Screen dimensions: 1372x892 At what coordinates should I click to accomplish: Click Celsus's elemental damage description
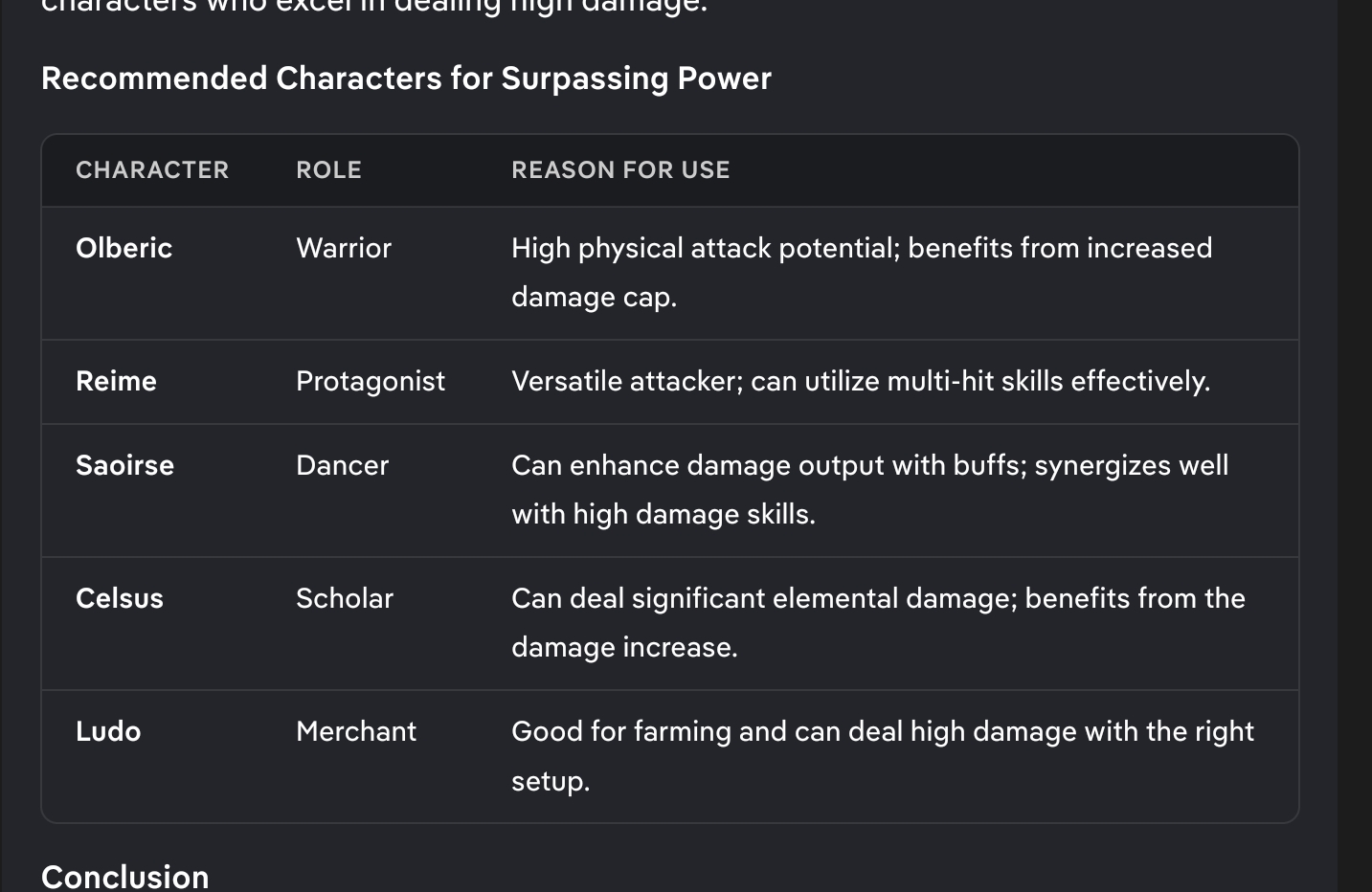coord(878,623)
